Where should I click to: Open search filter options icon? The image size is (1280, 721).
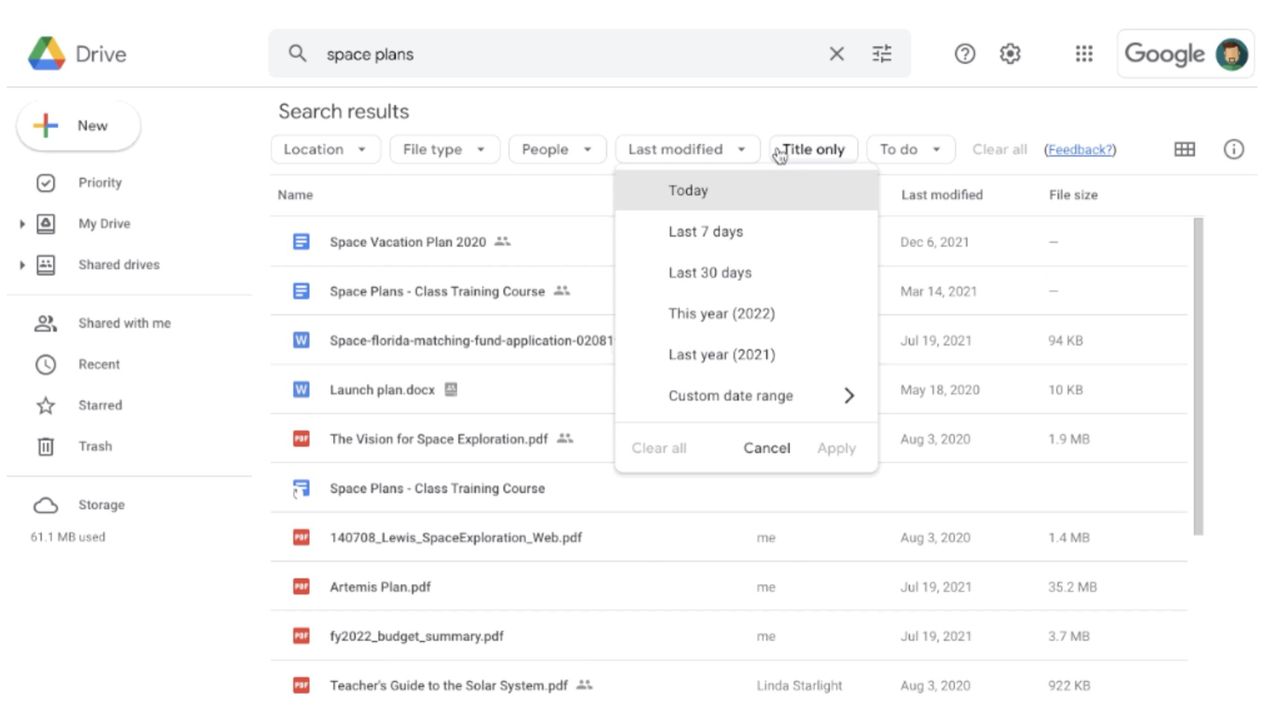click(x=881, y=54)
